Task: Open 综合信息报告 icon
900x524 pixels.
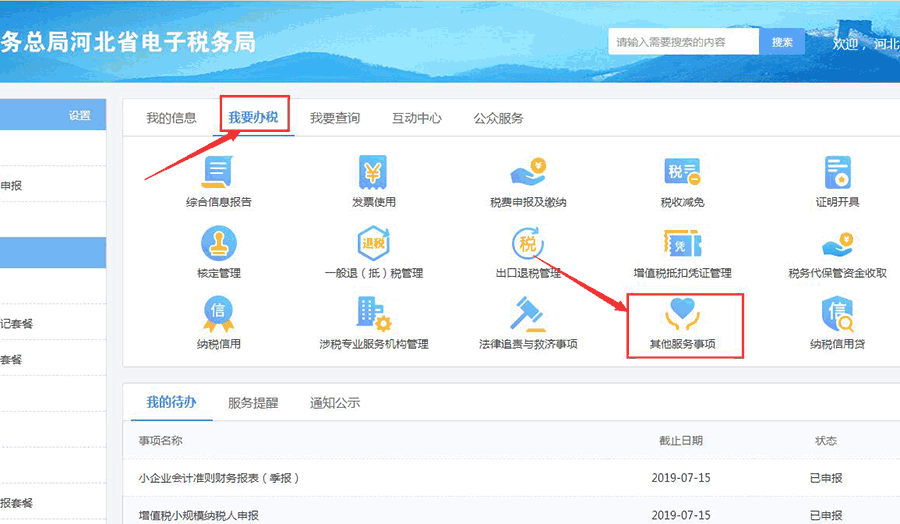Action: pyautogui.click(x=218, y=173)
